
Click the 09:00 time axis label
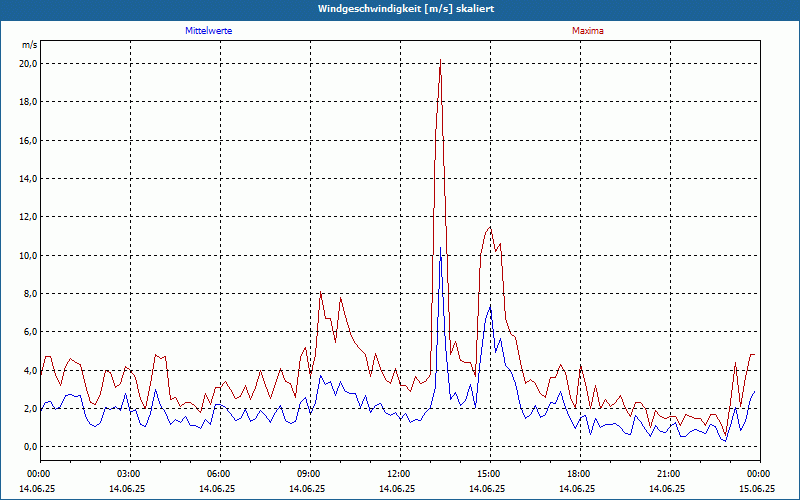307,474
